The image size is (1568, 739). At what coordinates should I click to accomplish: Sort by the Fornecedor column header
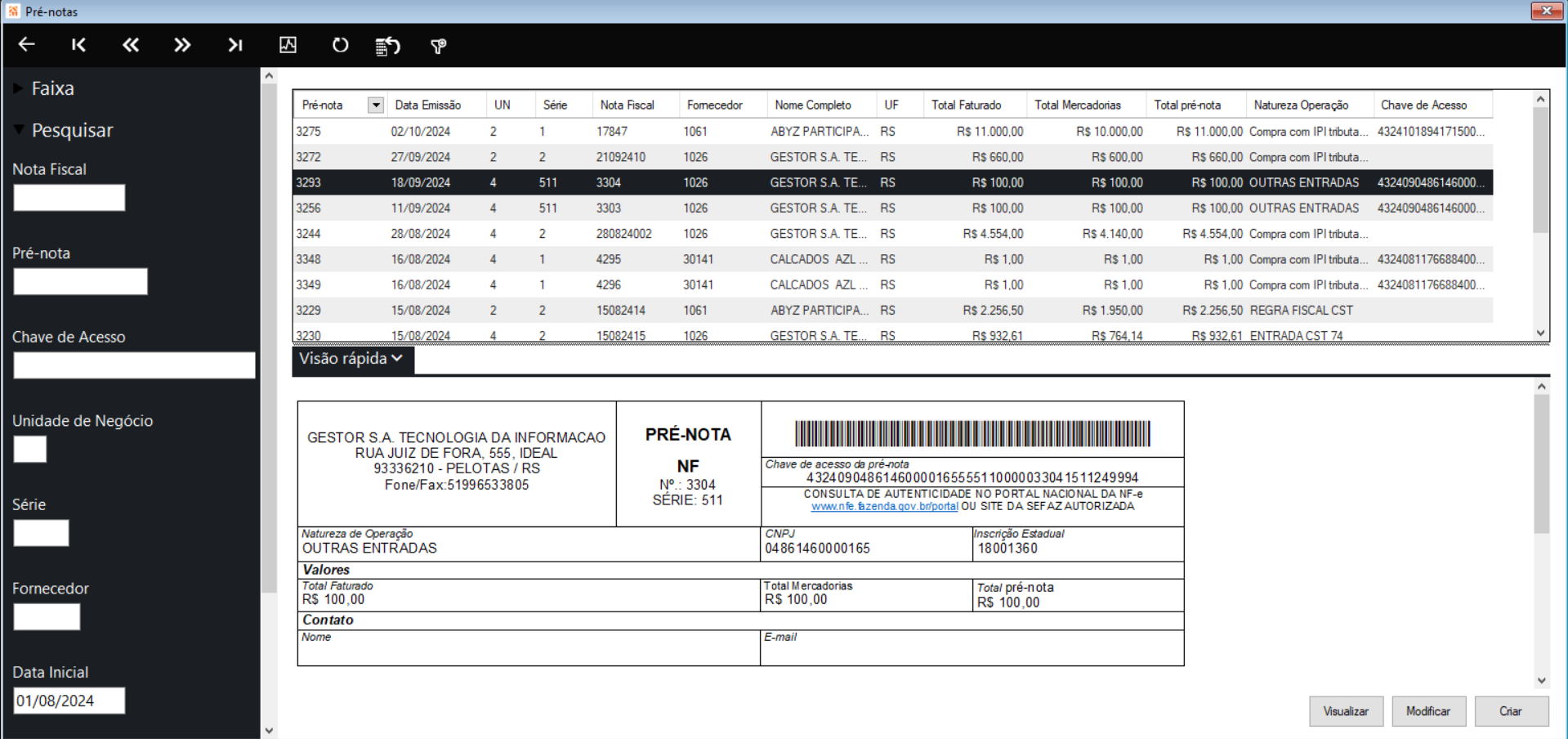coord(723,105)
